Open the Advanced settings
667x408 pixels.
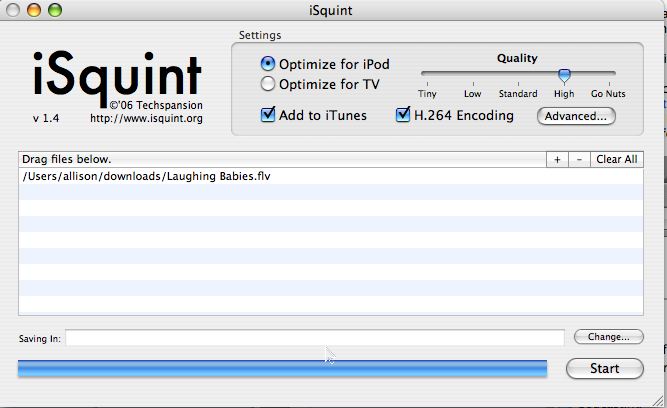[x=576, y=116]
